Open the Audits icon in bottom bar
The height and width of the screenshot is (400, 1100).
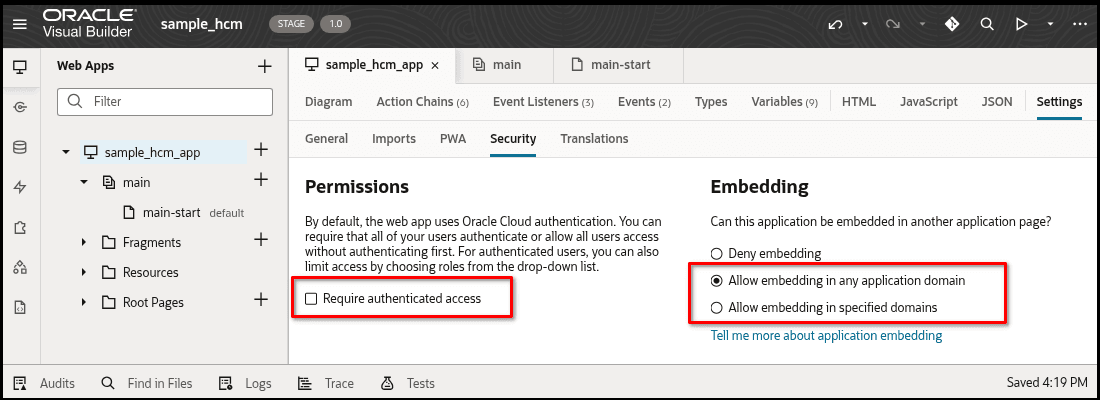pyautogui.click(x=21, y=383)
